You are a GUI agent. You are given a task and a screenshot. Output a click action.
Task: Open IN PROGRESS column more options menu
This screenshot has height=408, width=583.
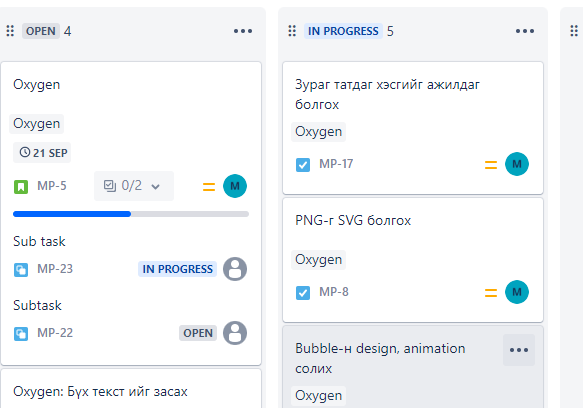(525, 31)
